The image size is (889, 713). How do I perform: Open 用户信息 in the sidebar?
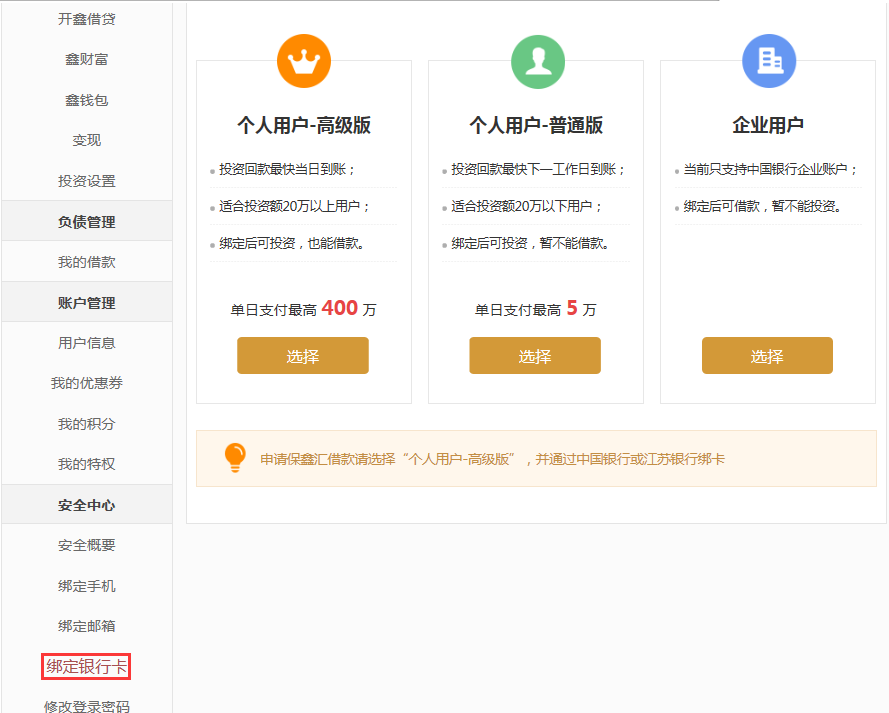pos(87,343)
